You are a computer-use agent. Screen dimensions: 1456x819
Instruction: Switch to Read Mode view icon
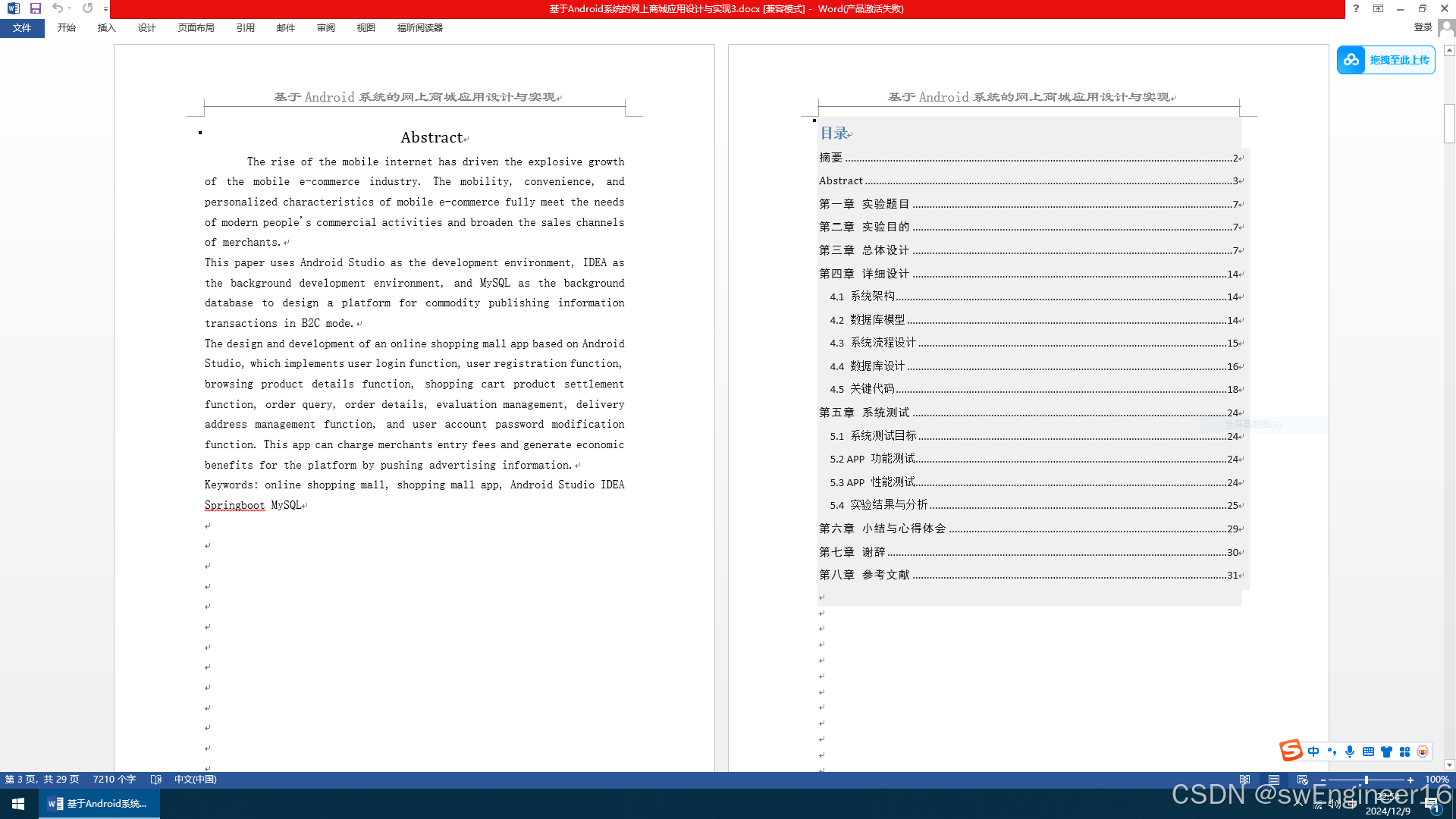[x=1244, y=780]
